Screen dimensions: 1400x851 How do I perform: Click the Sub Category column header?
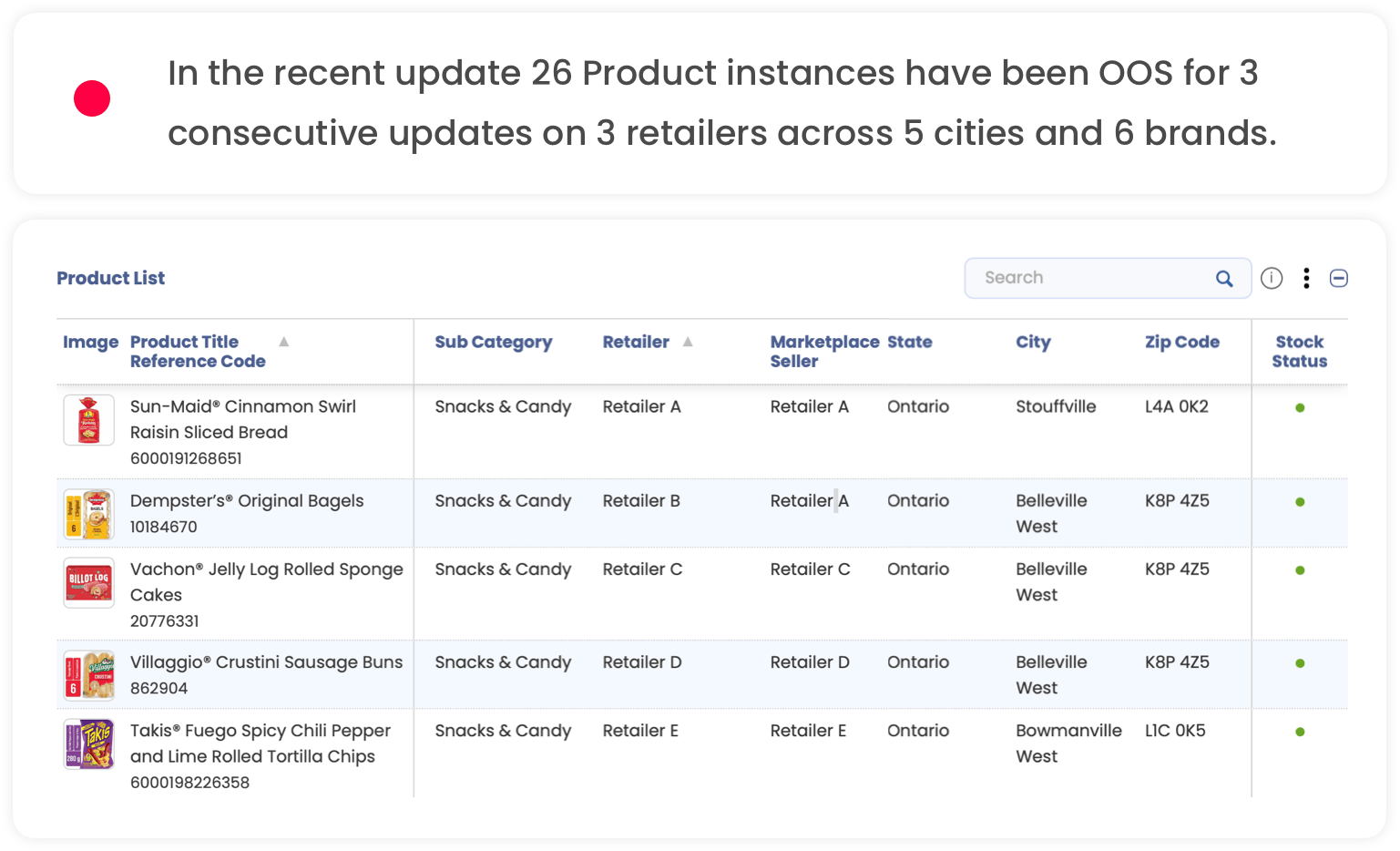point(493,343)
